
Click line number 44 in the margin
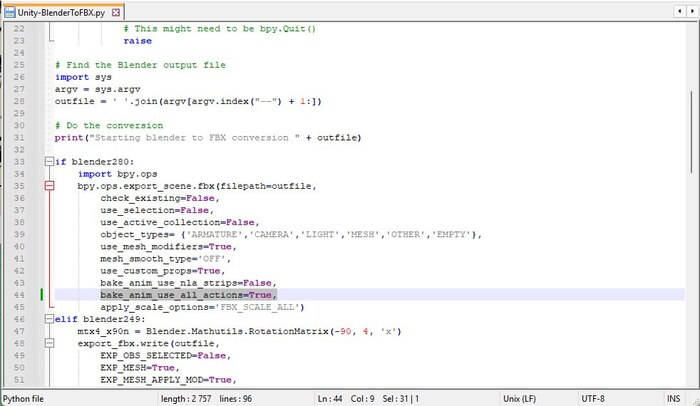(x=20, y=295)
